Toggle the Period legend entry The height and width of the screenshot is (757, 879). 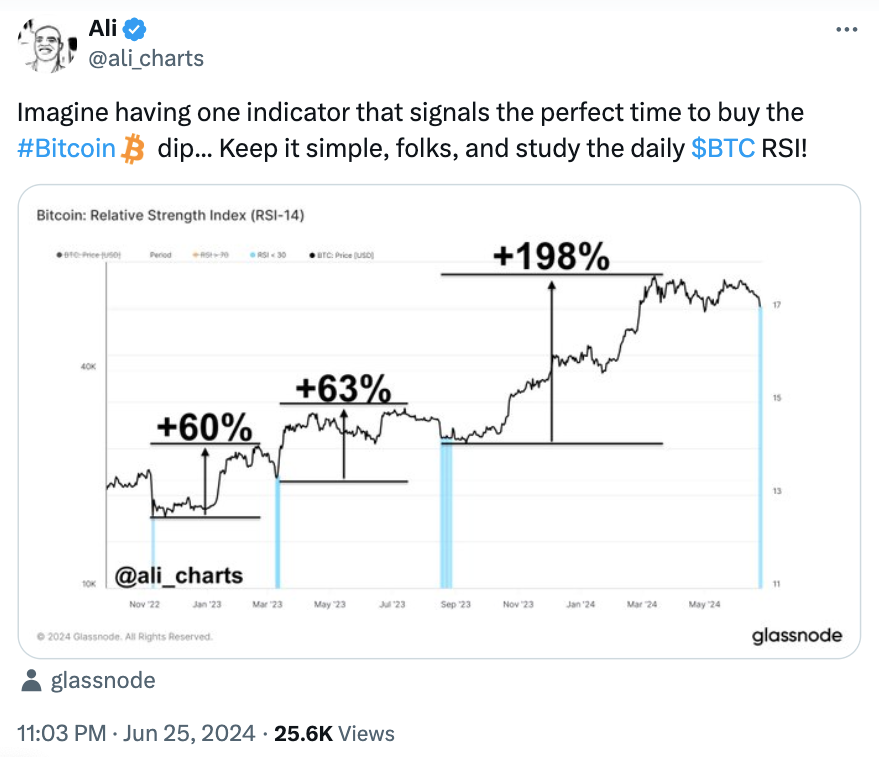coord(160,255)
